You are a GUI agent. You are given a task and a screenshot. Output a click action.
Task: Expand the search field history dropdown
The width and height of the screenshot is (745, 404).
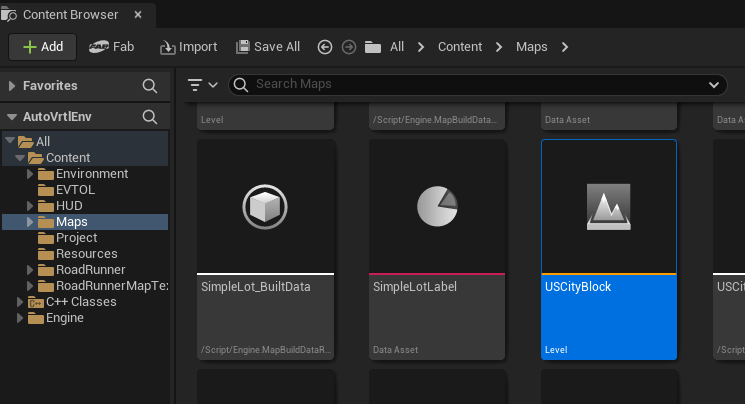[x=714, y=85]
